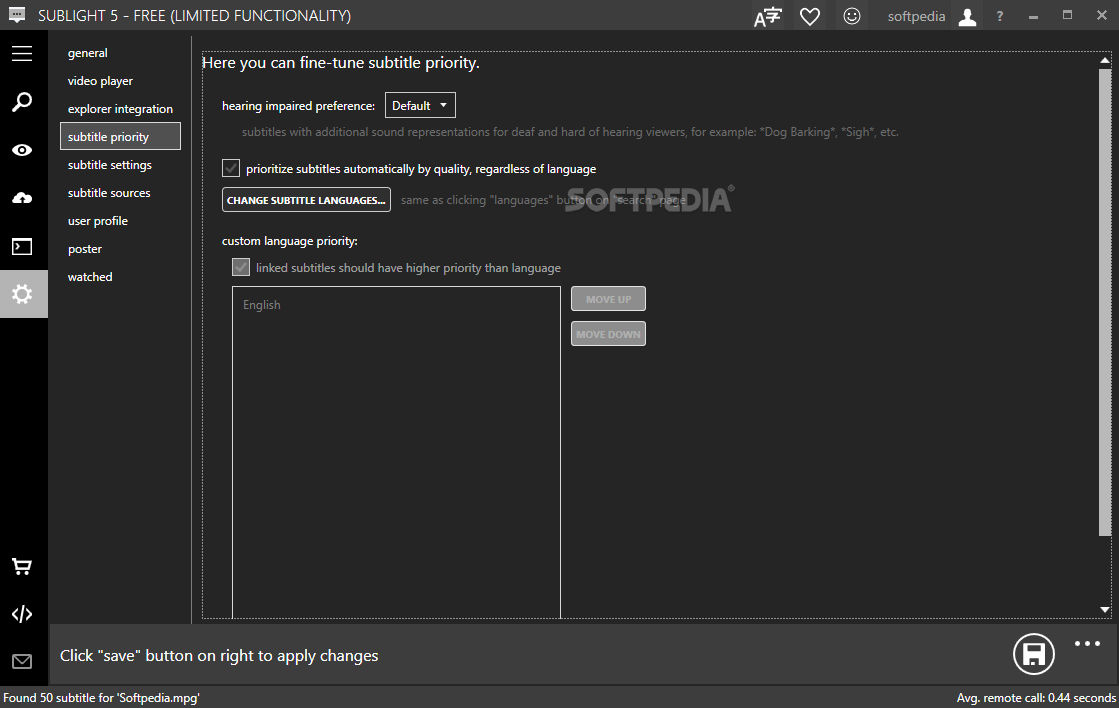The image size is (1119, 708).
Task: Click the user profile silhouette icon
Action: pyautogui.click(x=967, y=16)
